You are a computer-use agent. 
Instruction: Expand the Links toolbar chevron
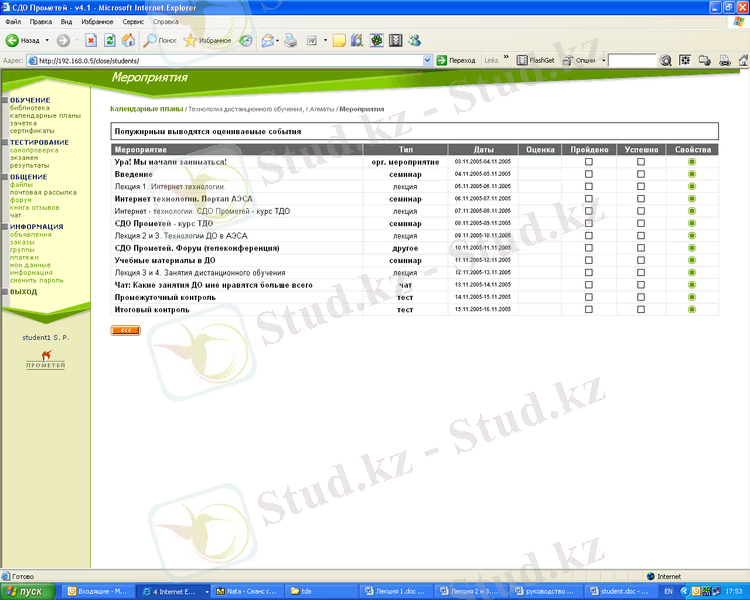tap(506, 57)
